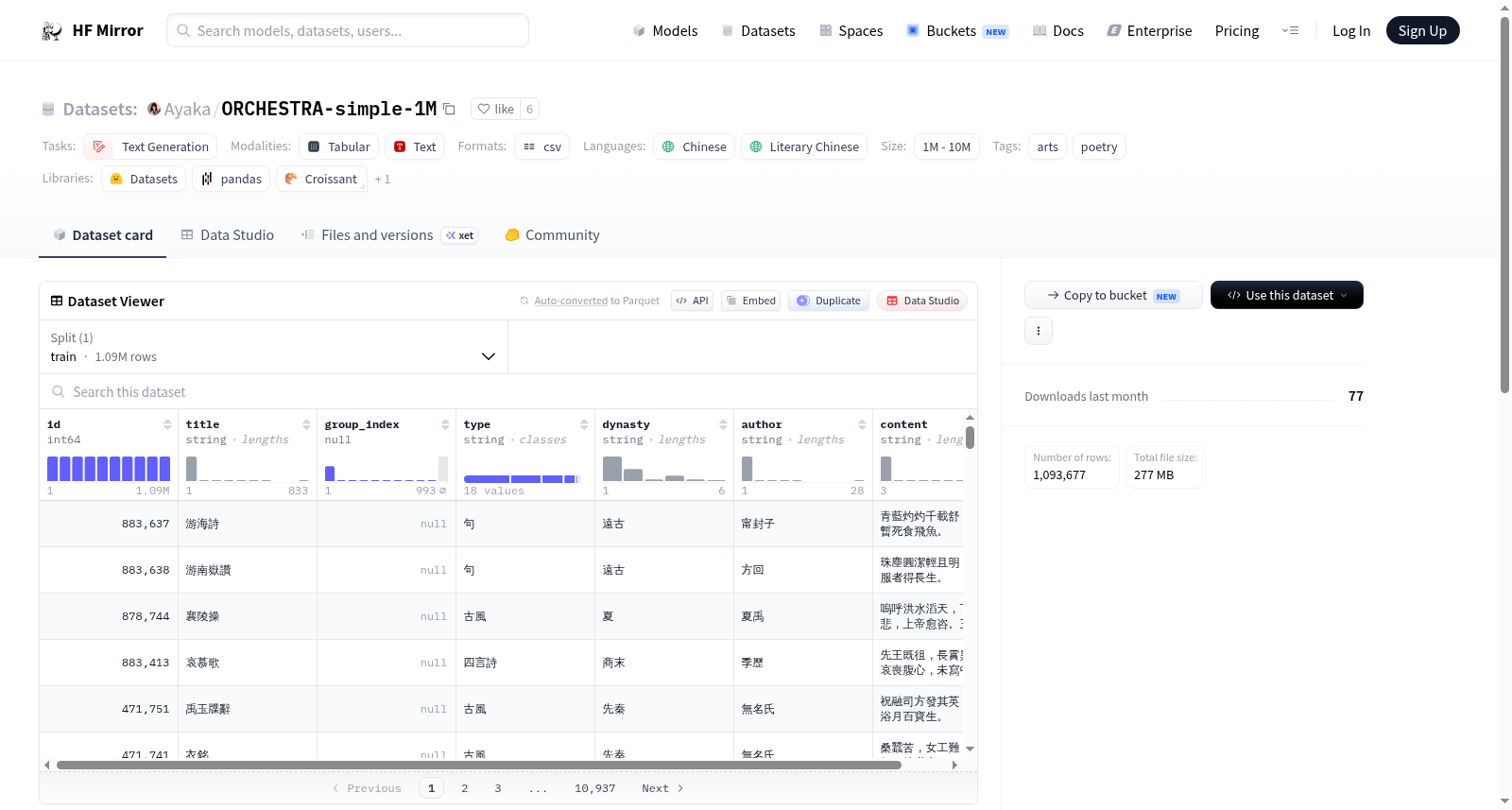Focus the top search models field
Screen dimensions: 1512x810
[x=348, y=31]
